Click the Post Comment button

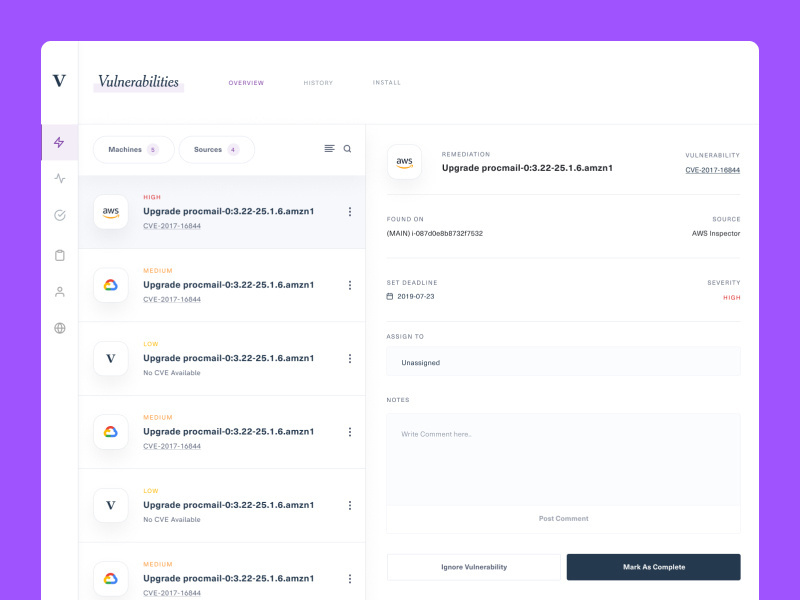pyautogui.click(x=563, y=518)
